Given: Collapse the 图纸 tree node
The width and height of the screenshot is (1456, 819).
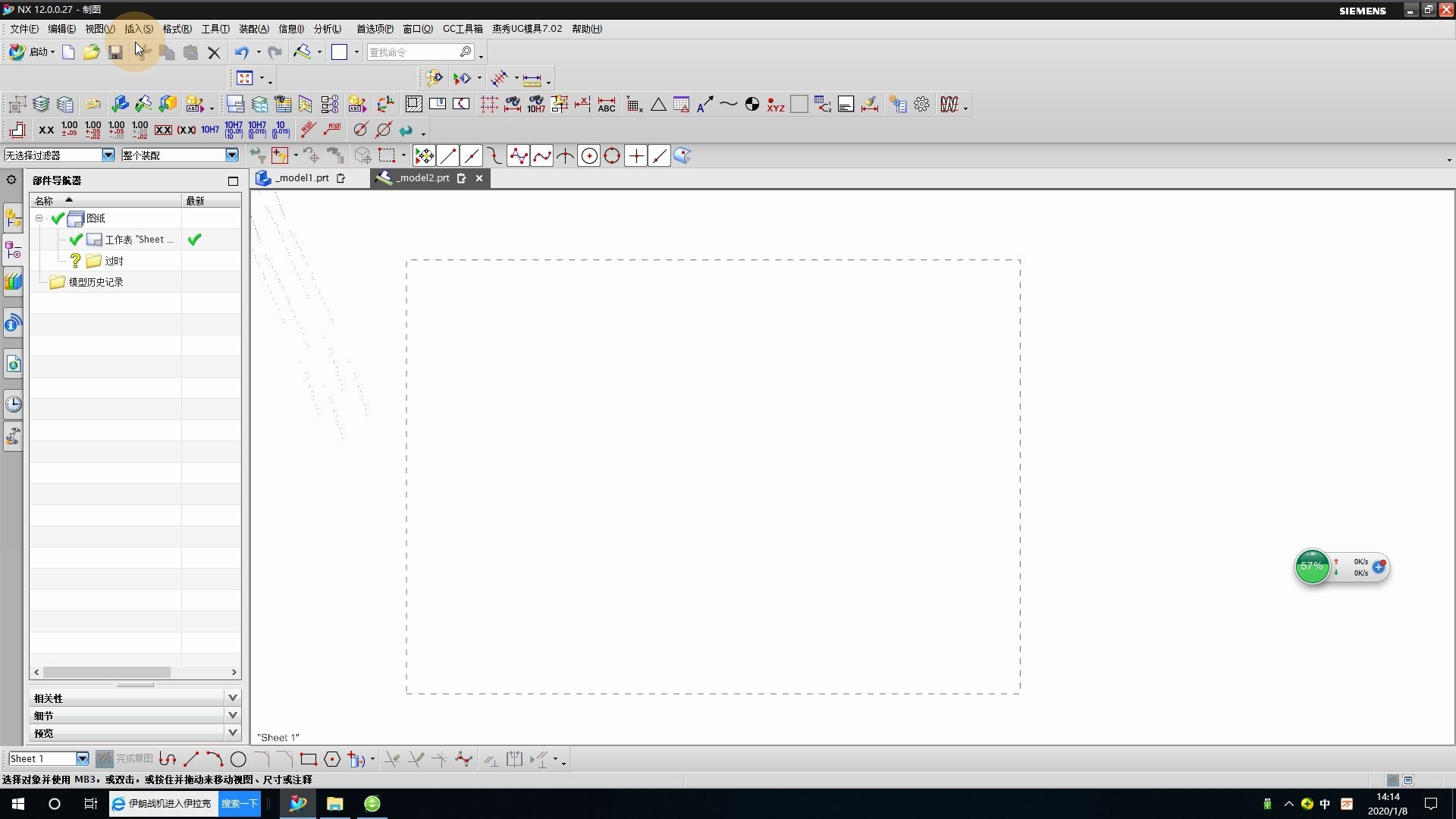Looking at the screenshot, I should pyautogui.click(x=39, y=218).
